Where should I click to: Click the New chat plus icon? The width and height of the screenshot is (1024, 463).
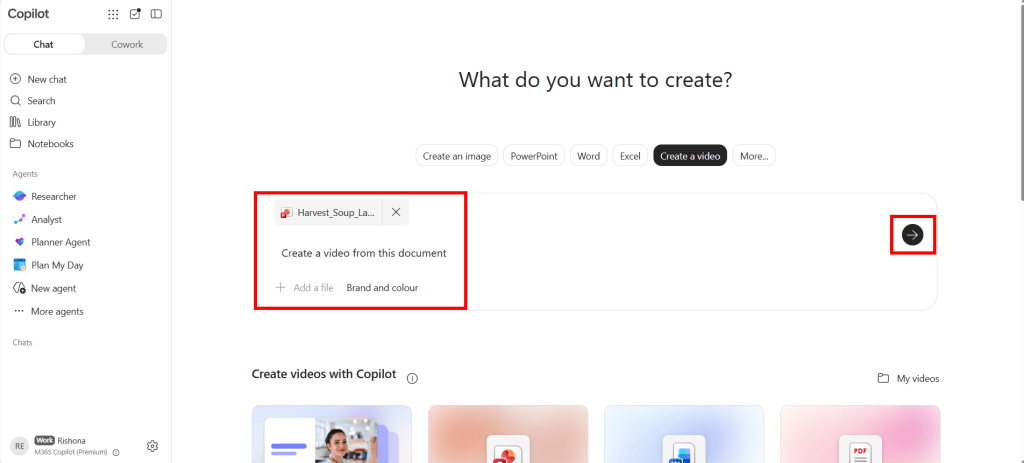[x=16, y=79]
